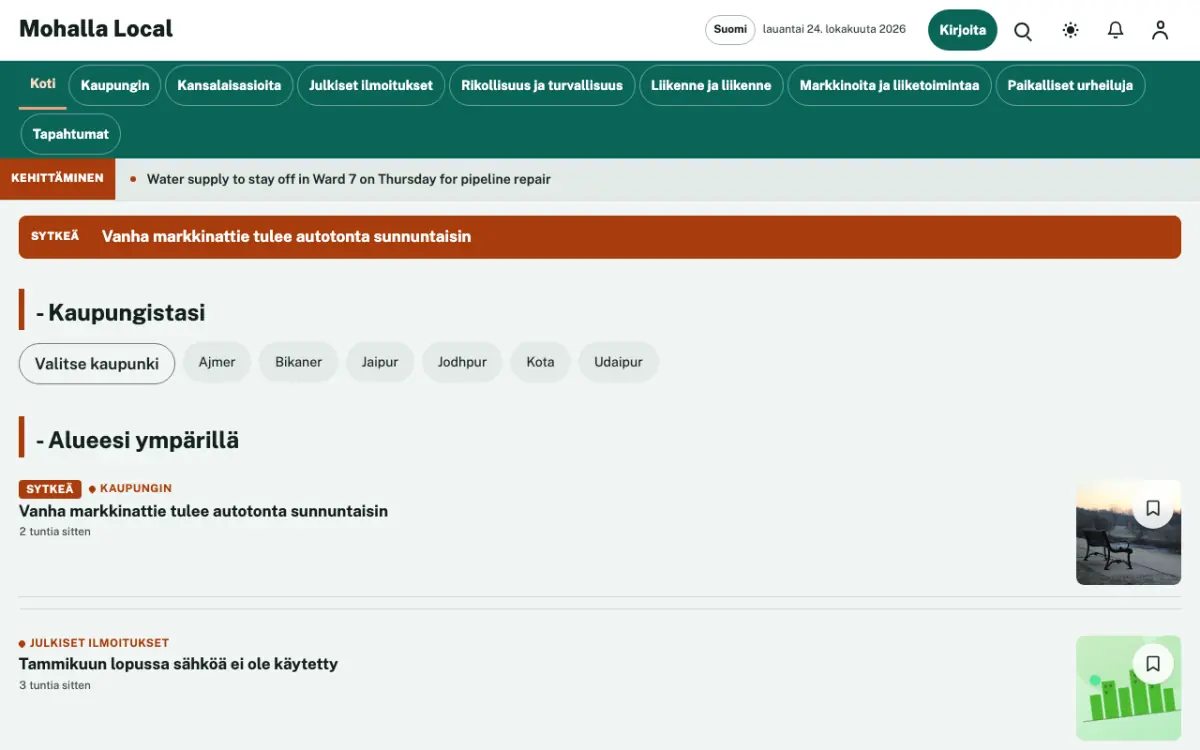Open the orange breaking banner about Vanha markkinattie
The width and height of the screenshot is (1200, 750).
click(600, 237)
